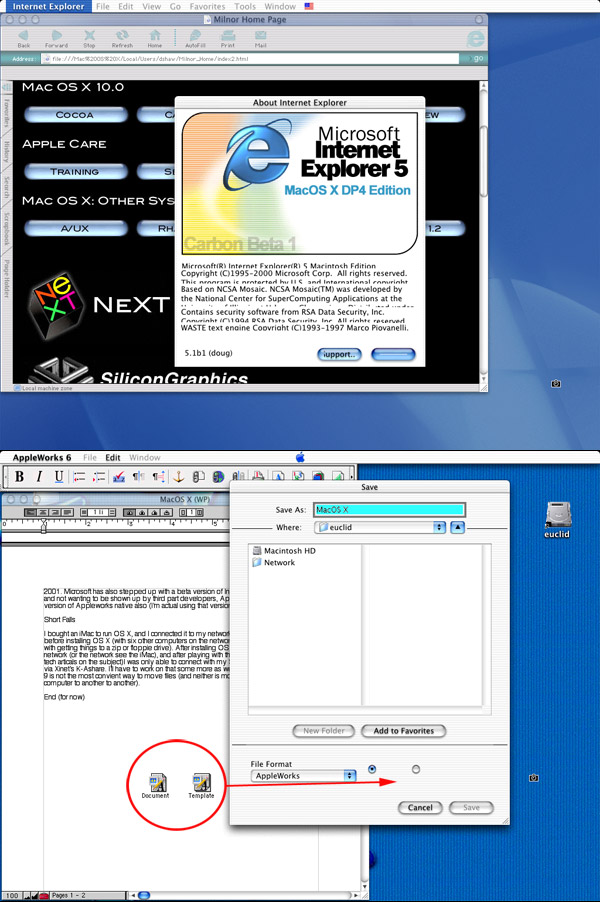This screenshot has width=600, height=902.
Task: Open the Apple menu in AppleWorks menu bar
Action: click(300, 457)
